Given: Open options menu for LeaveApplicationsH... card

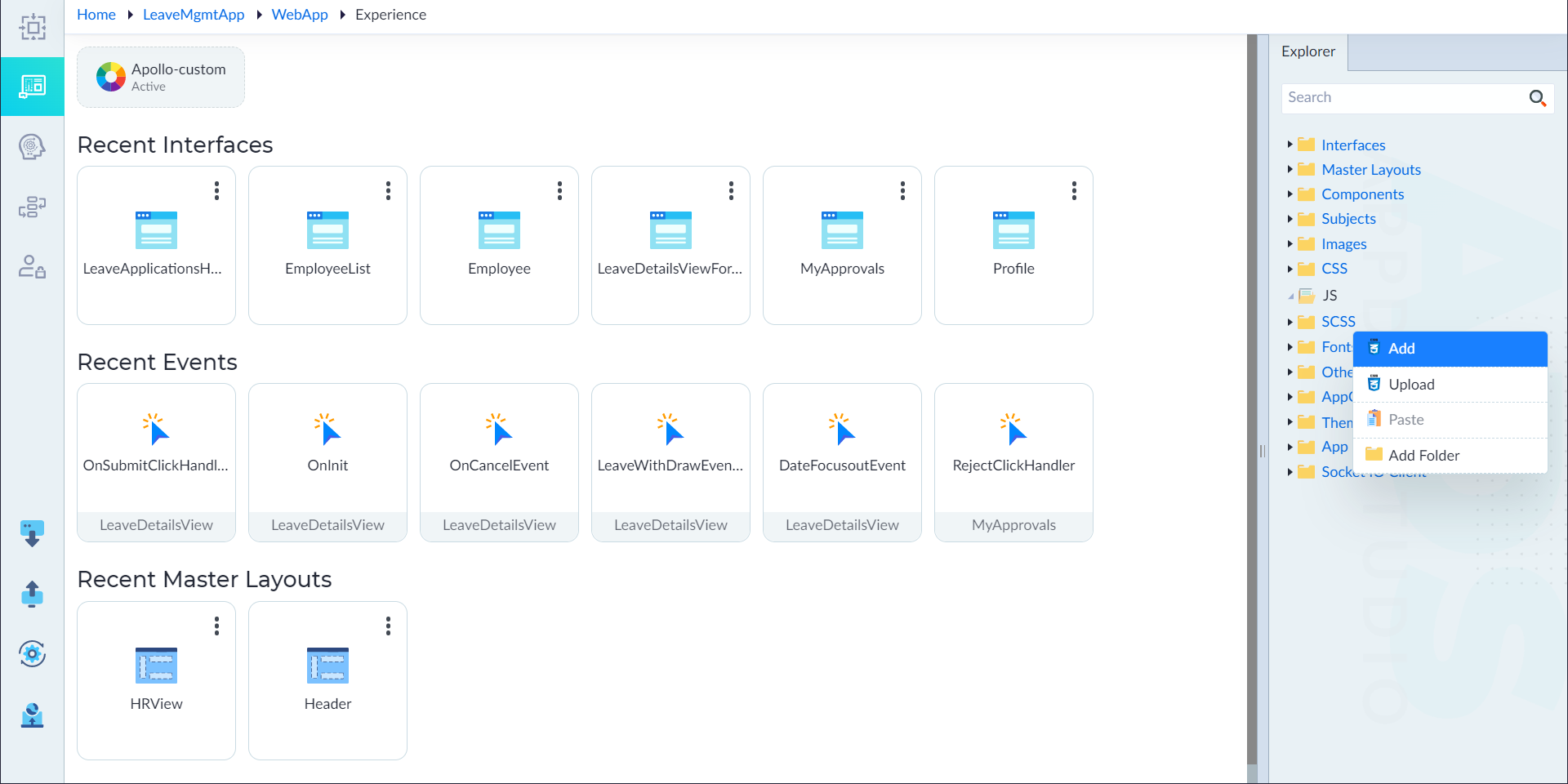Looking at the screenshot, I should [x=216, y=190].
